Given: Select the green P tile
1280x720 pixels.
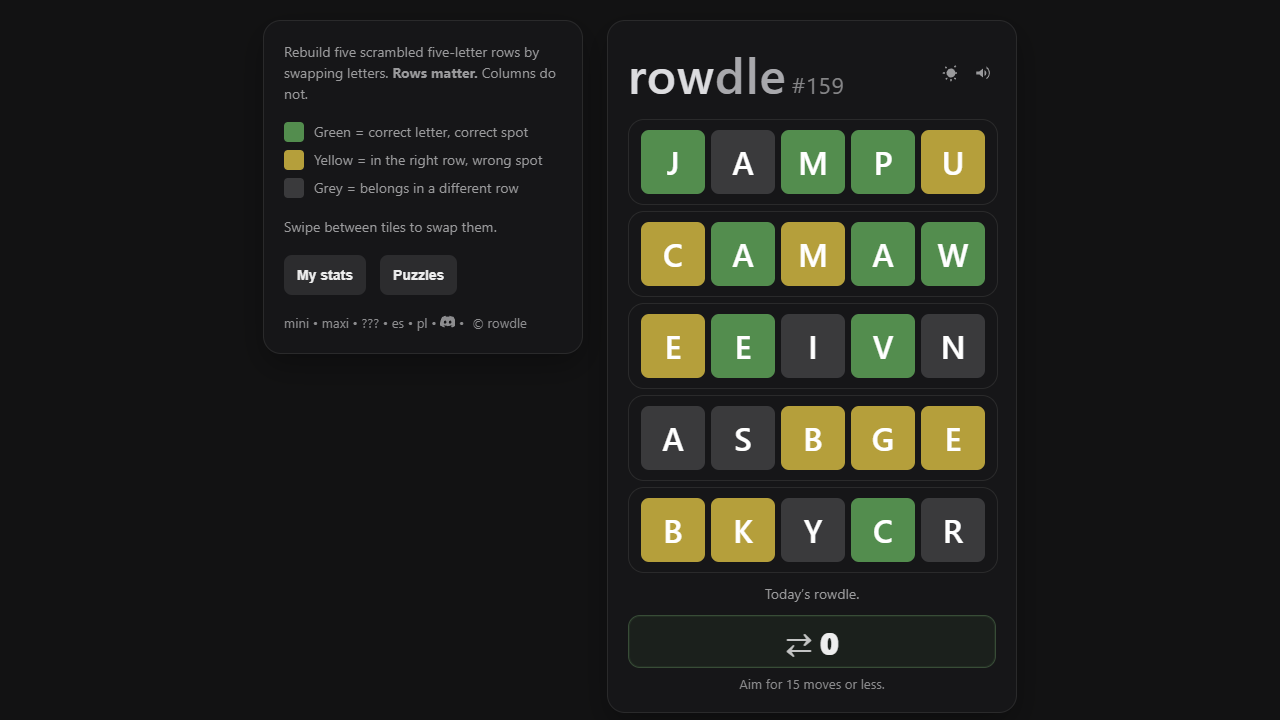Looking at the screenshot, I should 883,162.
